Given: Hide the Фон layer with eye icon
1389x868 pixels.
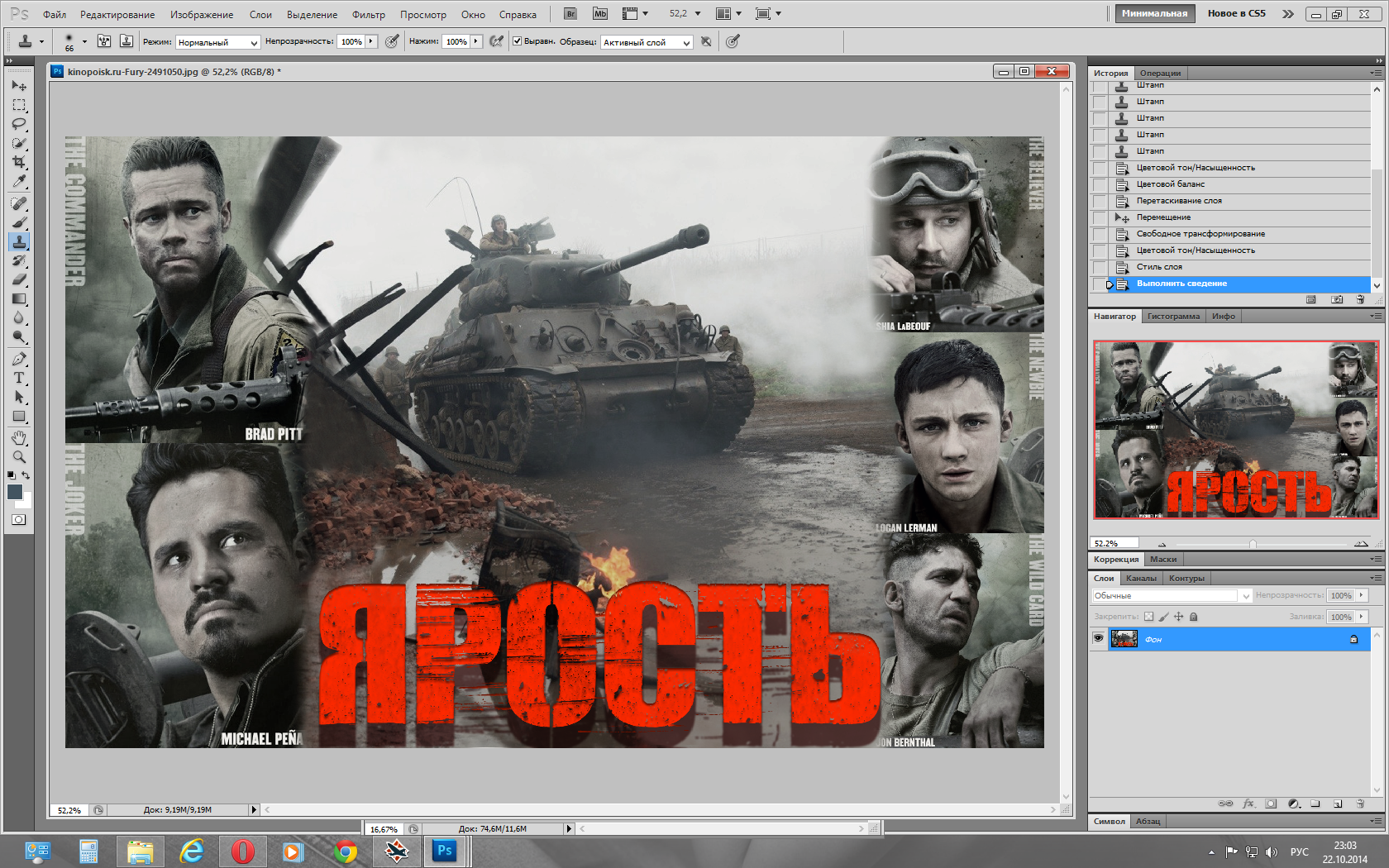Looking at the screenshot, I should tap(1098, 639).
